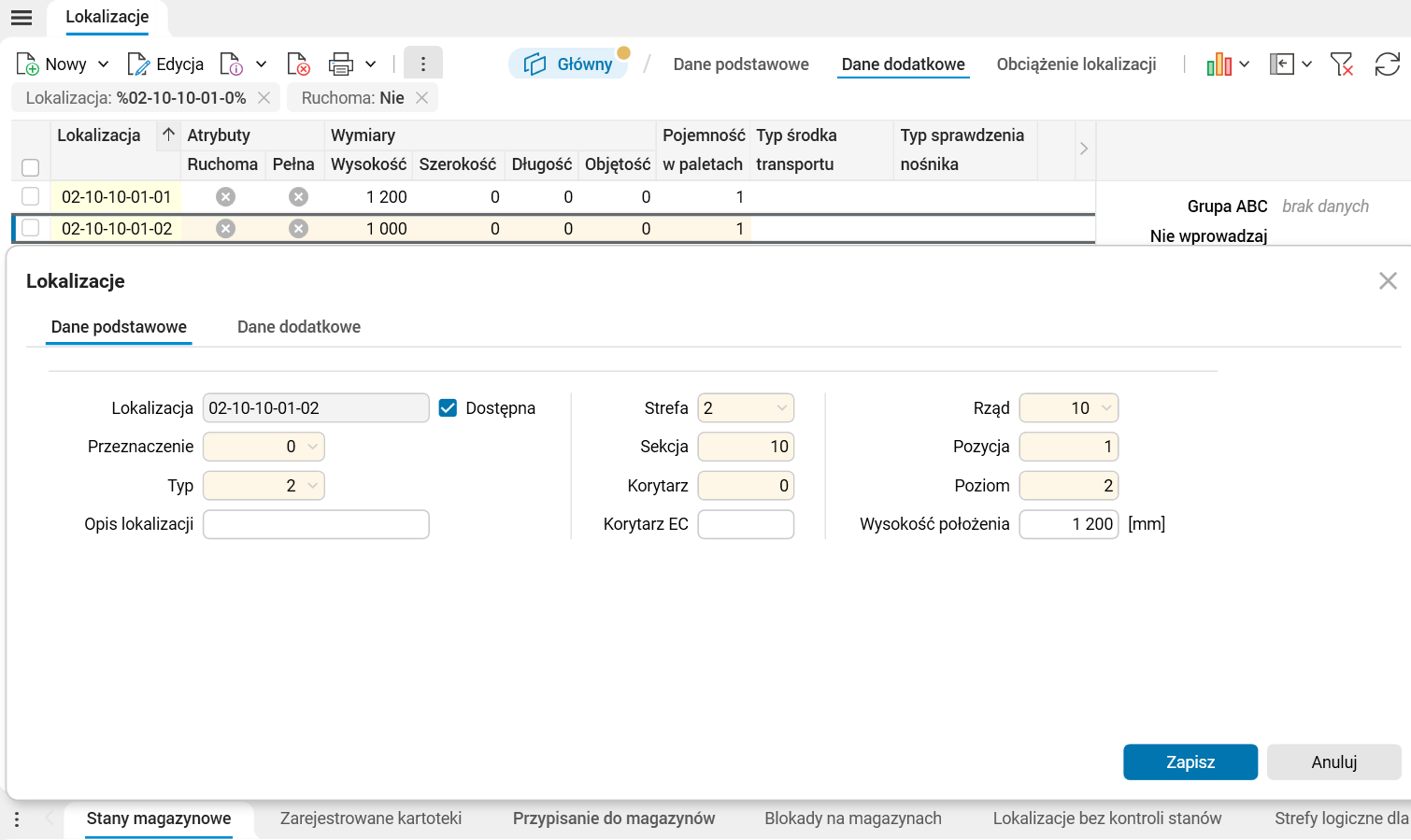
Task: Check the select-all checkbox in table header
Action: pyautogui.click(x=30, y=166)
